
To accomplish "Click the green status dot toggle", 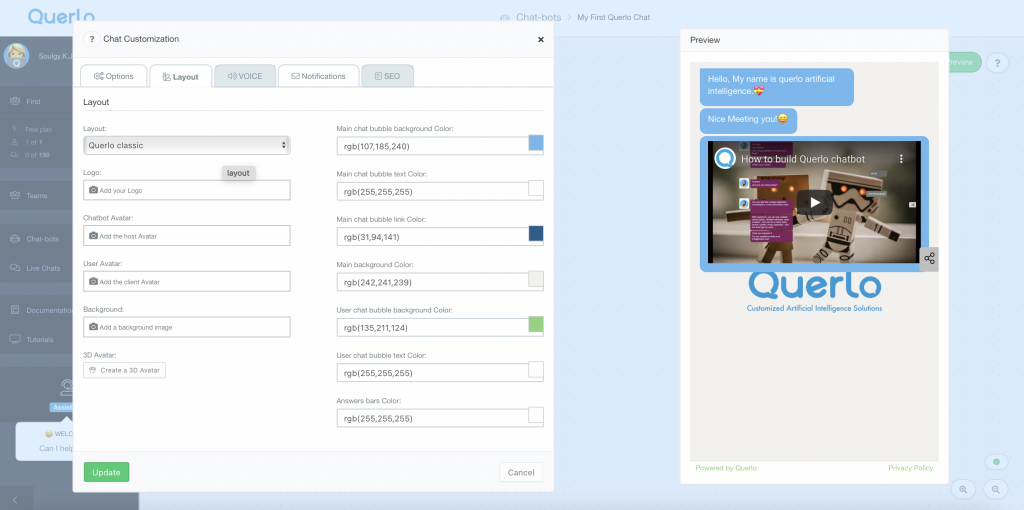I will [996, 462].
